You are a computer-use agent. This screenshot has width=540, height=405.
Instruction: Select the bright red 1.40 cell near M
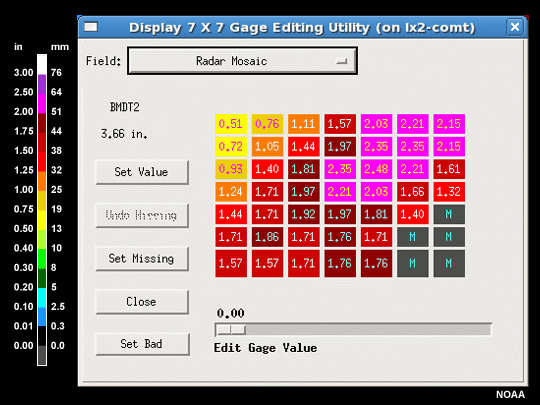click(x=413, y=214)
